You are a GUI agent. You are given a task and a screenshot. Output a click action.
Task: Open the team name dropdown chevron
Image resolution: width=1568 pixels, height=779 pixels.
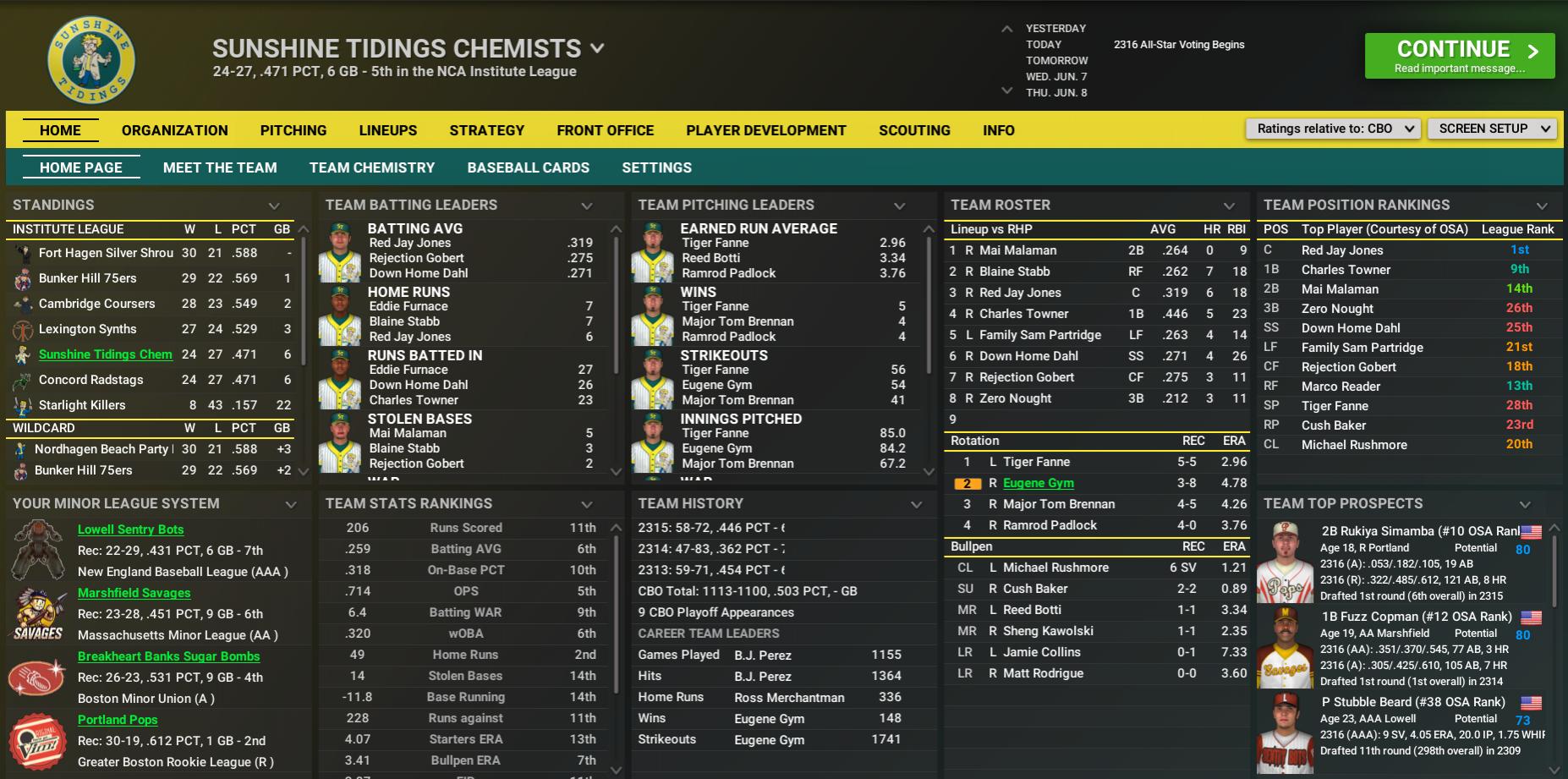point(597,48)
